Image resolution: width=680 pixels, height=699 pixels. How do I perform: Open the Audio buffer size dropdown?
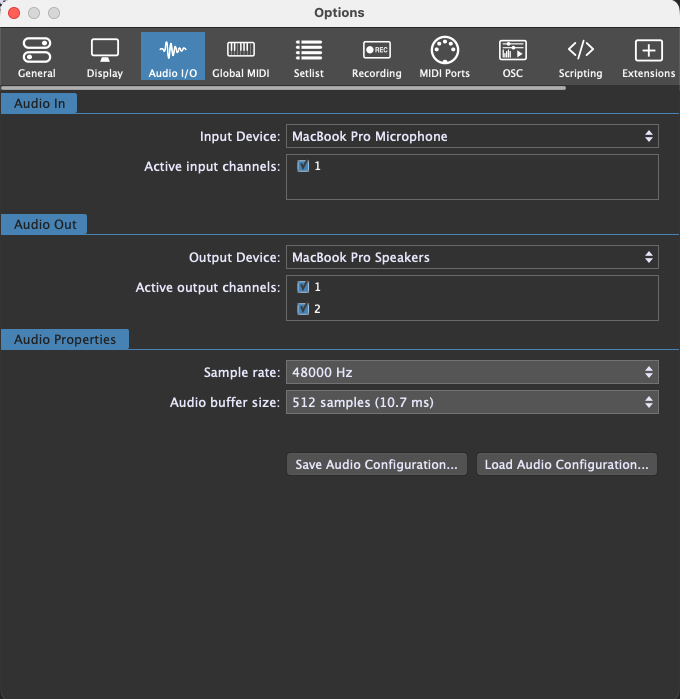(x=472, y=403)
